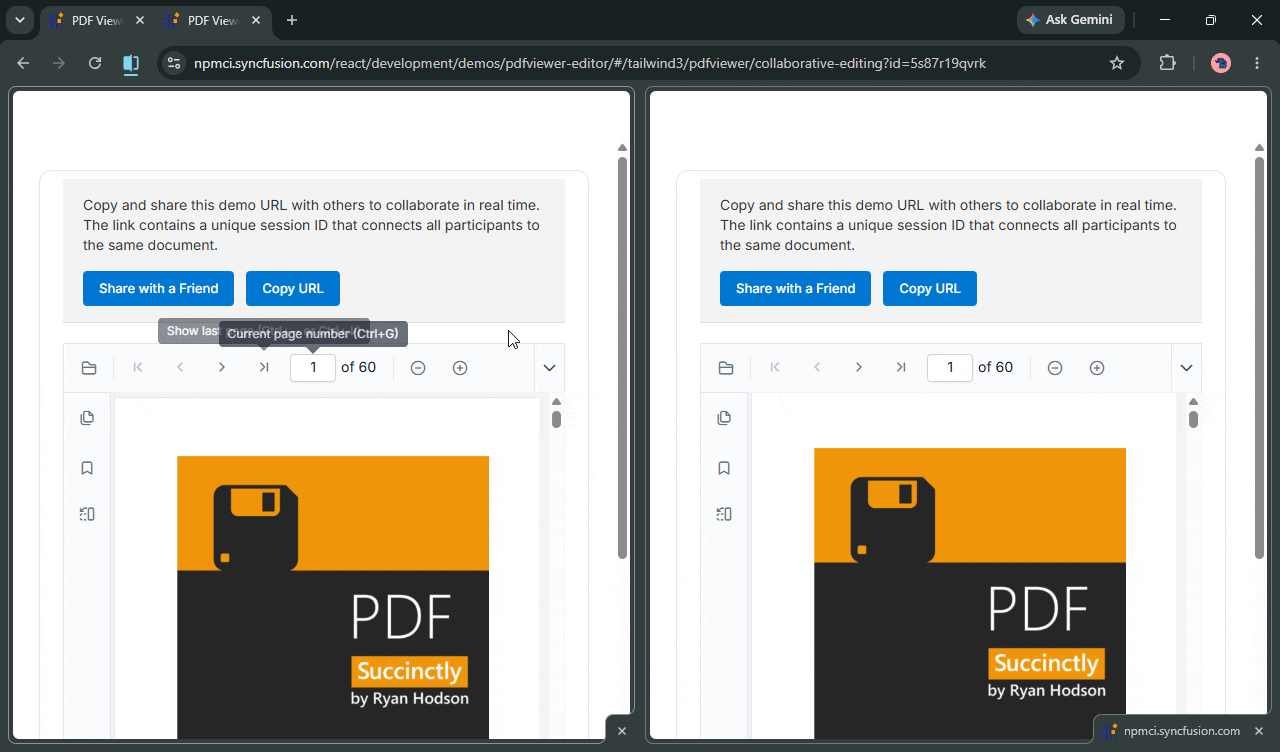
Task: Click right page's outer vertical scrollbar
Action: coord(1259,357)
